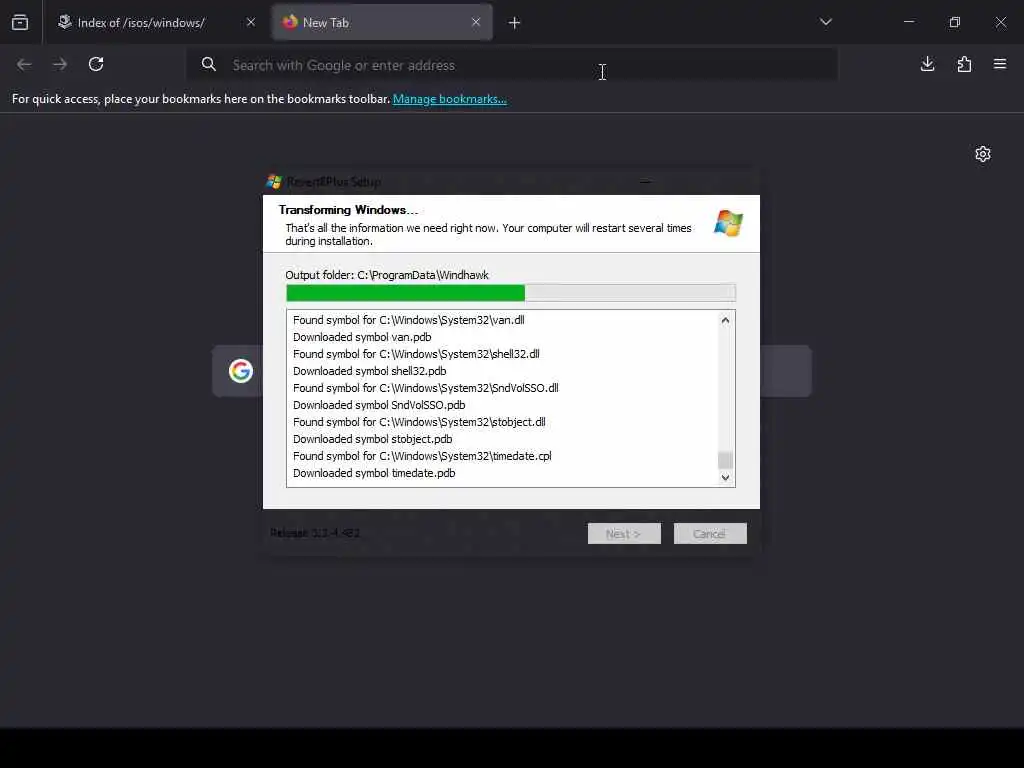Open new tab personalize gear icon
Screen dimensions: 1024x768
point(983,154)
